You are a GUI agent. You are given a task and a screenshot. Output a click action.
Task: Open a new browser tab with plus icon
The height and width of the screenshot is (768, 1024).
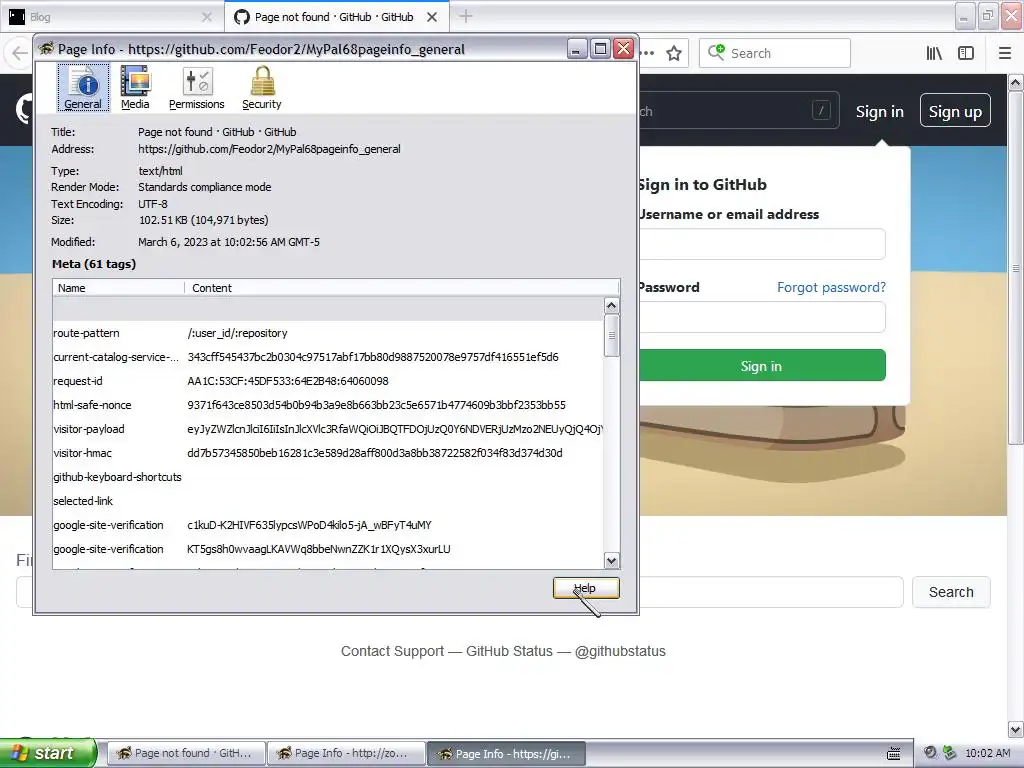click(x=466, y=16)
